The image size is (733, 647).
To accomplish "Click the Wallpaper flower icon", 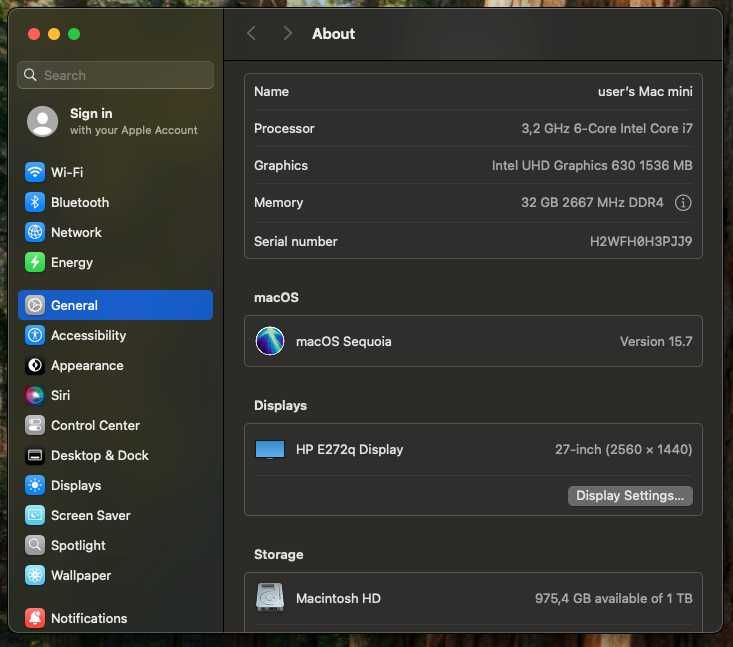I will click(35, 575).
